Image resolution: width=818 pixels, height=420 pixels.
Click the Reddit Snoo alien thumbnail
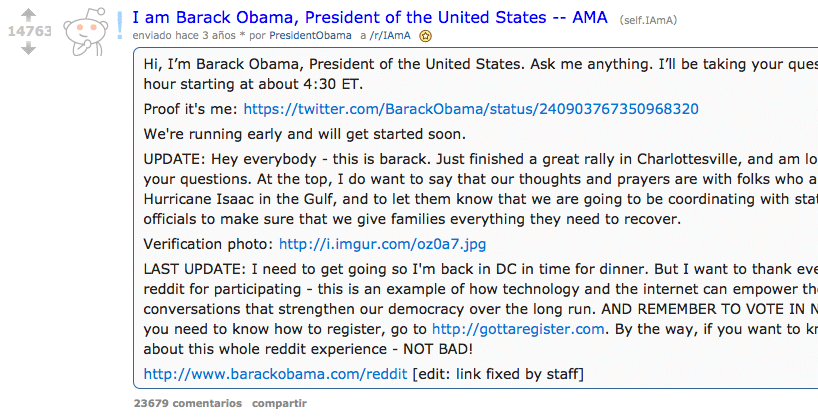pyautogui.click(x=86, y=31)
